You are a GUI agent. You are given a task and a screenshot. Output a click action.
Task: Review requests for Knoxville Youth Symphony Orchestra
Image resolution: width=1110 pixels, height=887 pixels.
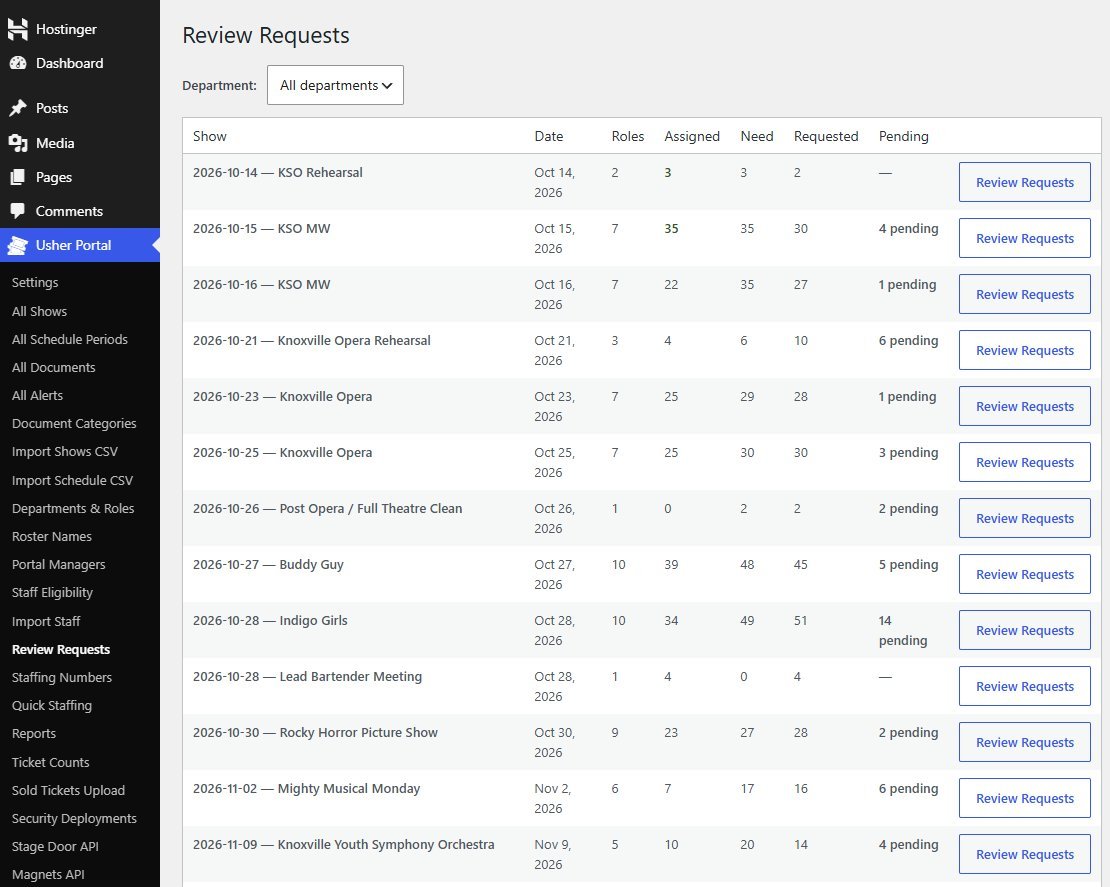coord(1024,853)
